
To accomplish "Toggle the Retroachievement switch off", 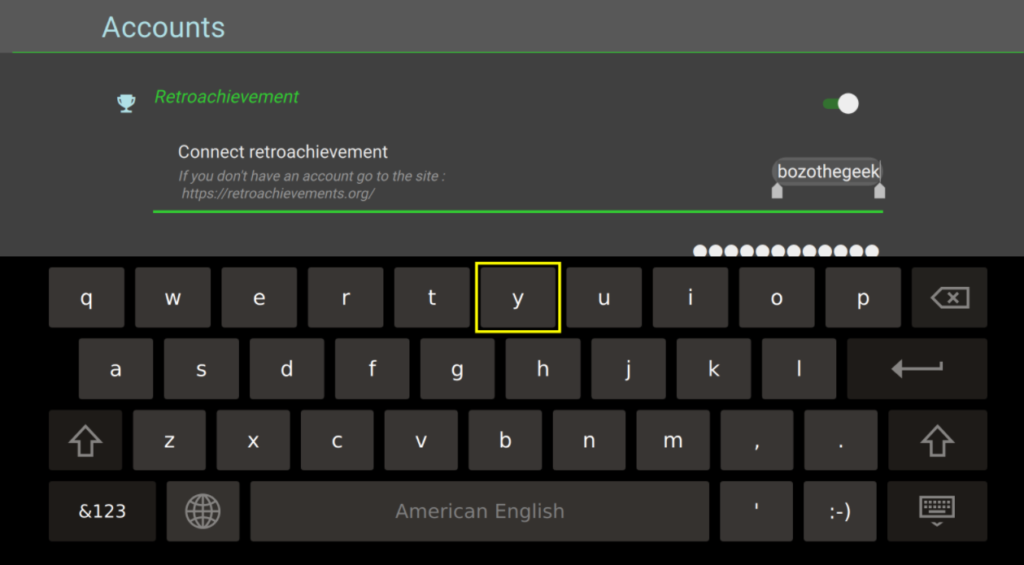I will tap(840, 104).
